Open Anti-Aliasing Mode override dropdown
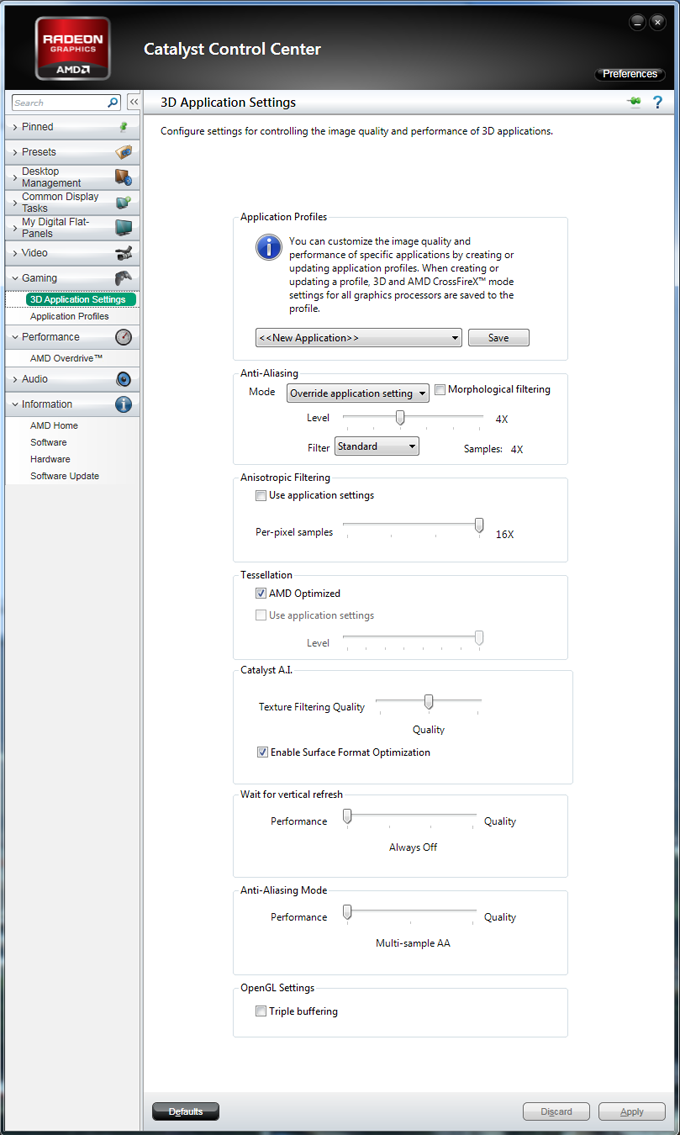Screen dimensions: 680x1135 358,394
